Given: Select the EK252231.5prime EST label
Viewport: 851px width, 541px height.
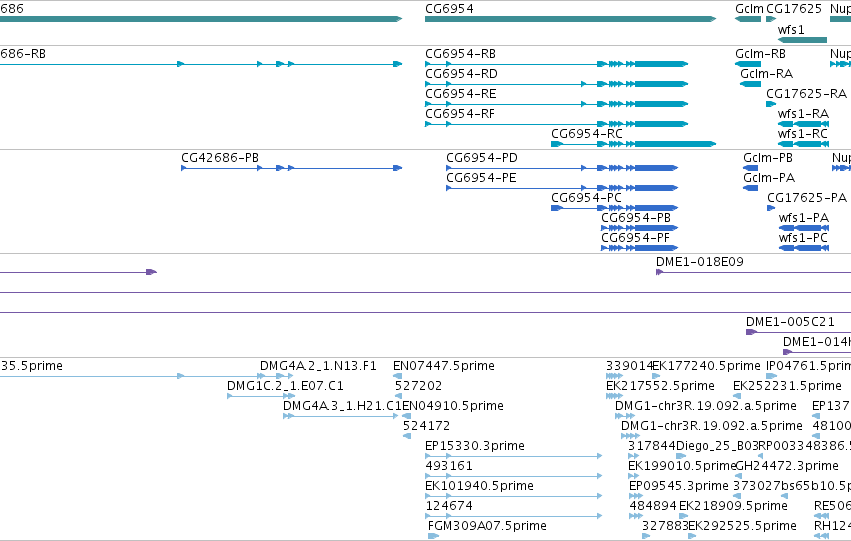Looking at the screenshot, I should pyautogui.click(x=788, y=386).
